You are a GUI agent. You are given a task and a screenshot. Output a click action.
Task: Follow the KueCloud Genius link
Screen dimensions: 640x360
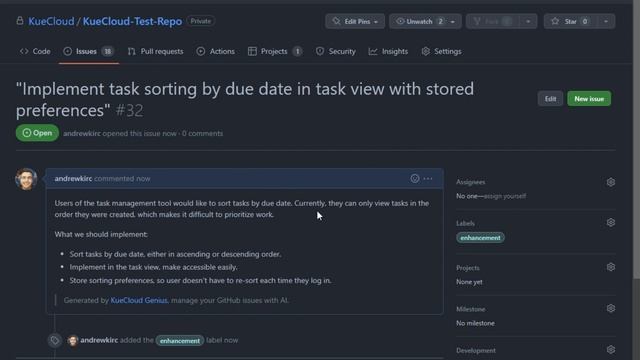tap(139, 300)
